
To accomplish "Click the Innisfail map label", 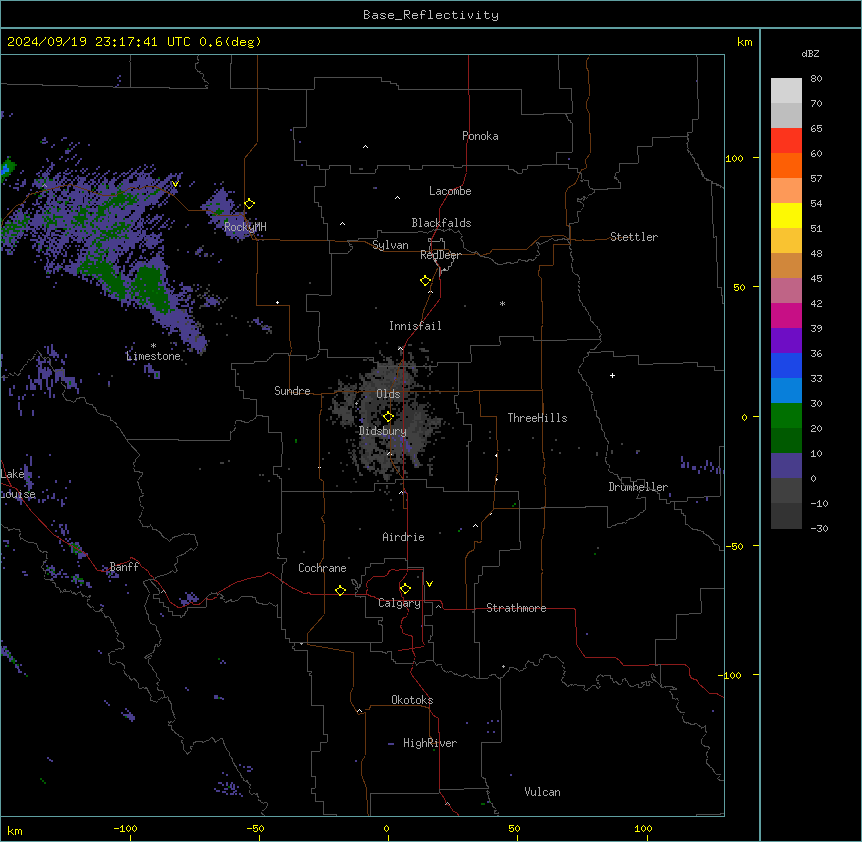I will click(415, 326).
